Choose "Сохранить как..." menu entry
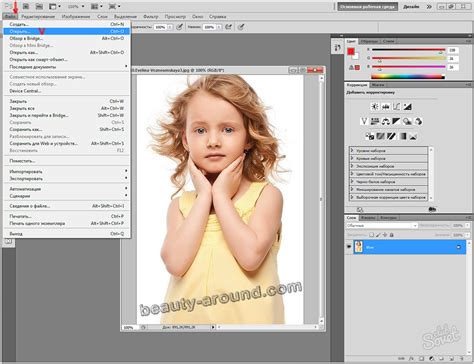 click(x=67, y=129)
